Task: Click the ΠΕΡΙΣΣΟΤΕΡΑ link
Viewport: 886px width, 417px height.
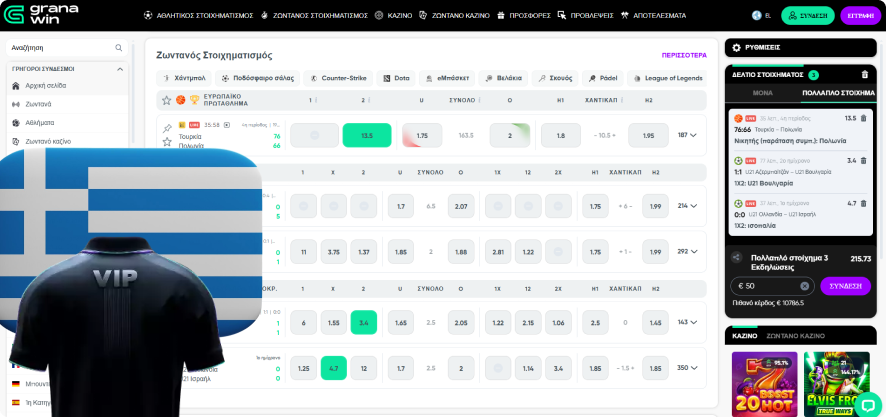Action: coord(684,55)
